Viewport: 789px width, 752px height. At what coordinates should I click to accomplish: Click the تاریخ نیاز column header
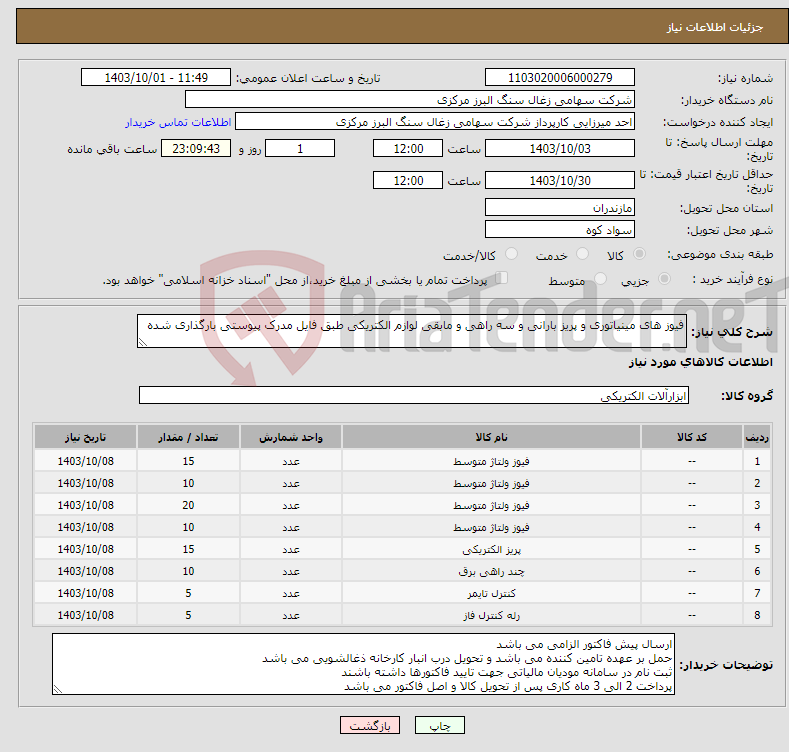(x=86, y=437)
